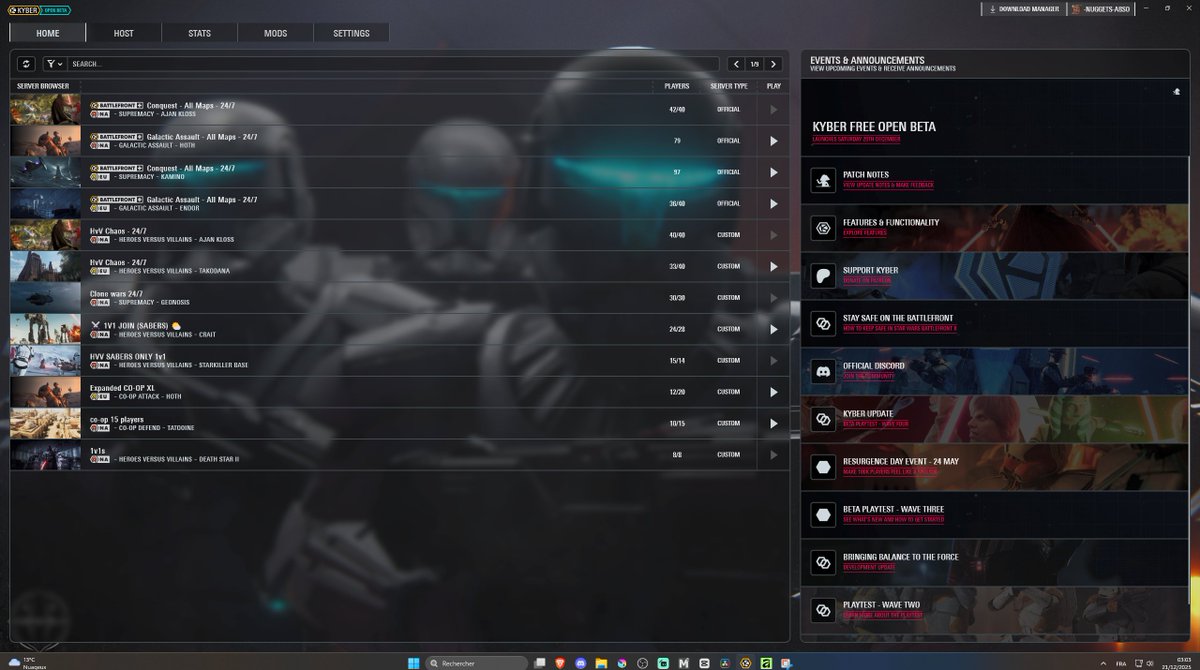Image resolution: width=1200 pixels, height=670 pixels.
Task: Select HvV SABERS ONLY 1v1 thumbnail
Action: pyautogui.click(x=46, y=360)
